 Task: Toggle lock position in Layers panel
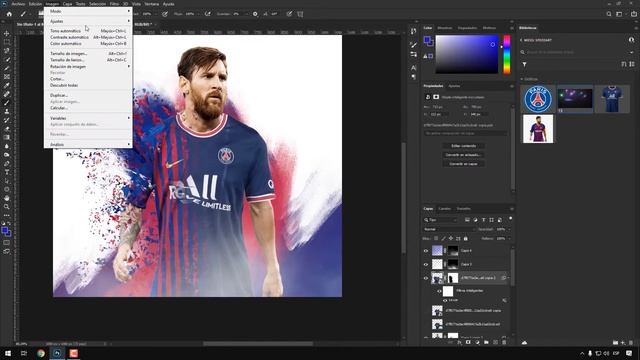pos(451,238)
